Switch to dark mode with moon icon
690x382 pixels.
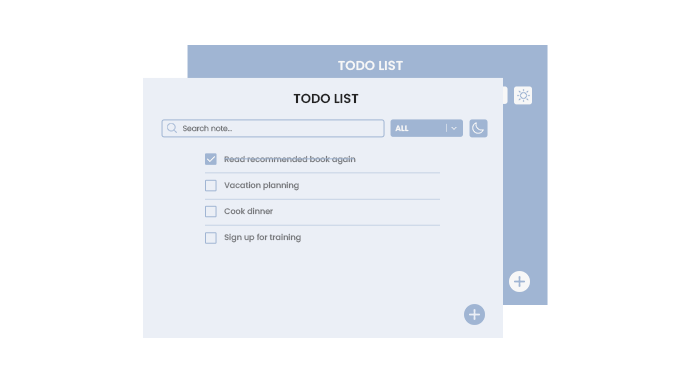click(x=478, y=128)
